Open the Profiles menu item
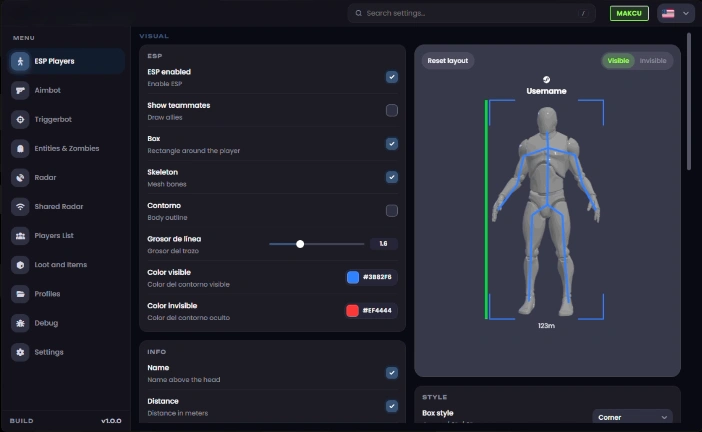The width and height of the screenshot is (702, 432). click(66, 294)
